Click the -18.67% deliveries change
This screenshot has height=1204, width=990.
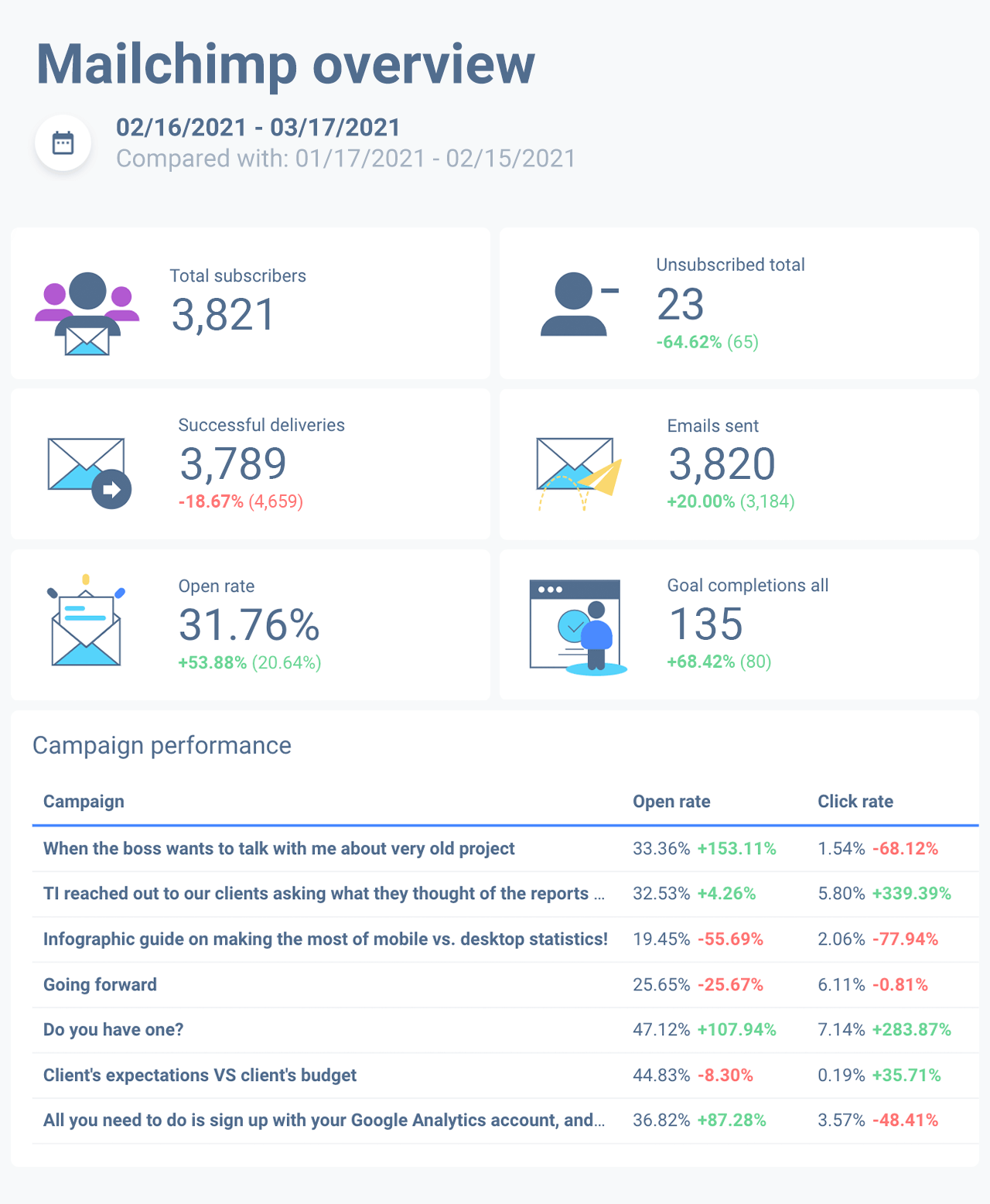click(x=211, y=501)
